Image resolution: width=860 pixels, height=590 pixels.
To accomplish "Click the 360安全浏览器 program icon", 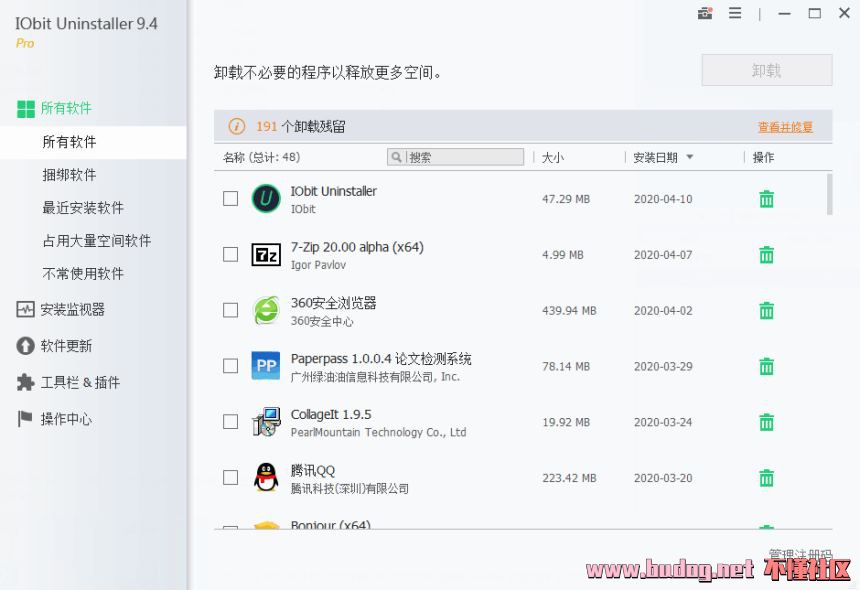I will pyautogui.click(x=266, y=310).
